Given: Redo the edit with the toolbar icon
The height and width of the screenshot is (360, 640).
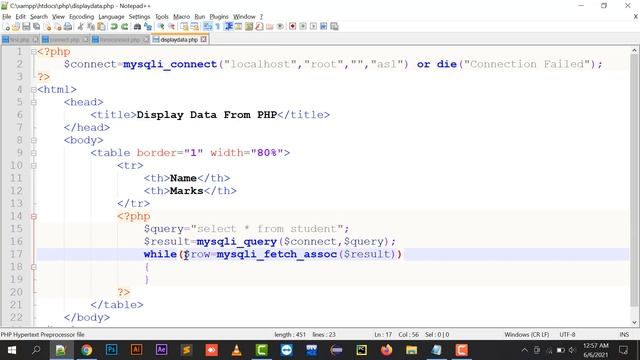Looking at the screenshot, I should [x=124, y=27].
